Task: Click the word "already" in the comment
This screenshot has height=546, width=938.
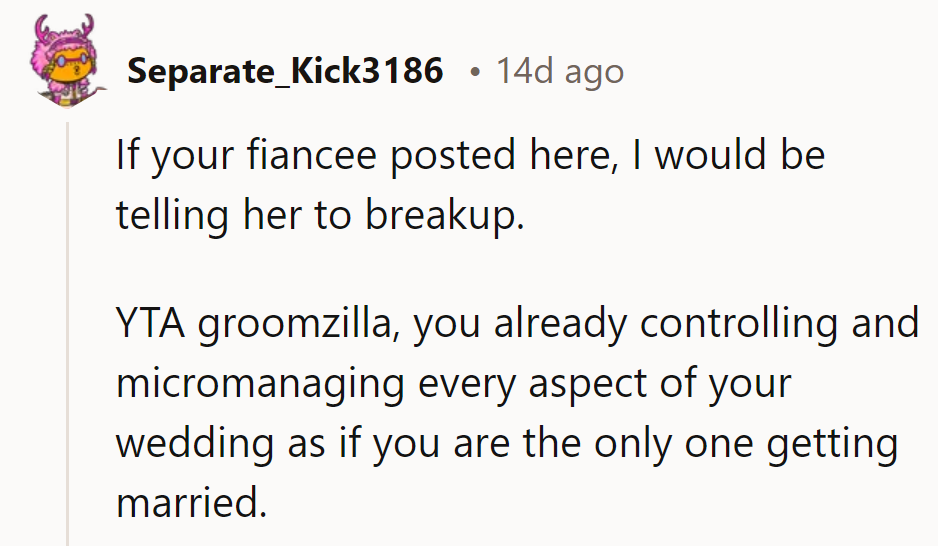Action: (x=560, y=326)
